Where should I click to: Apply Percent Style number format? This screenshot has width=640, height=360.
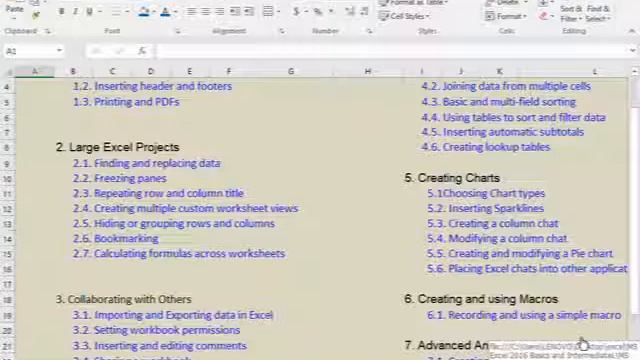[x=318, y=11]
